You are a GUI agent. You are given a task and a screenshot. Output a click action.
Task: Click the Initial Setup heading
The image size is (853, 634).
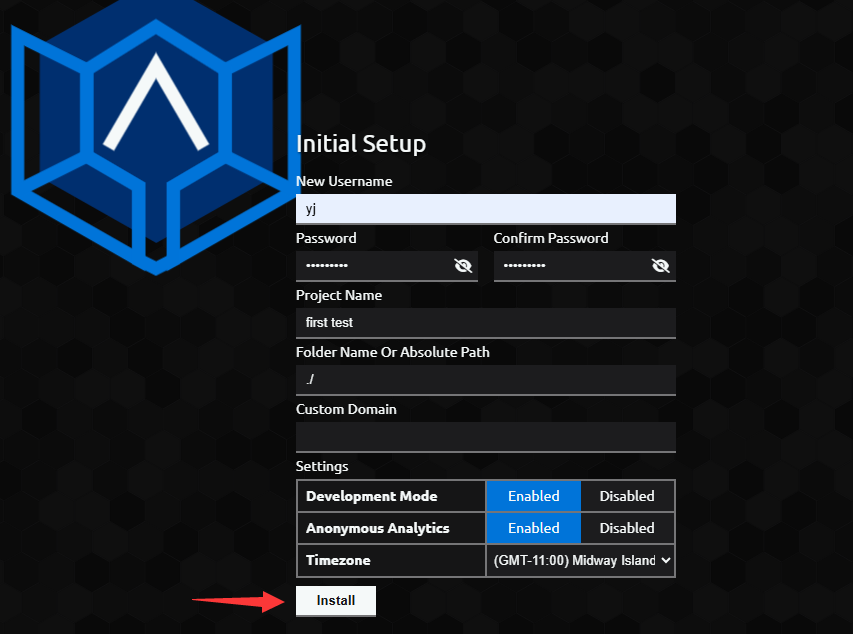coord(361,144)
